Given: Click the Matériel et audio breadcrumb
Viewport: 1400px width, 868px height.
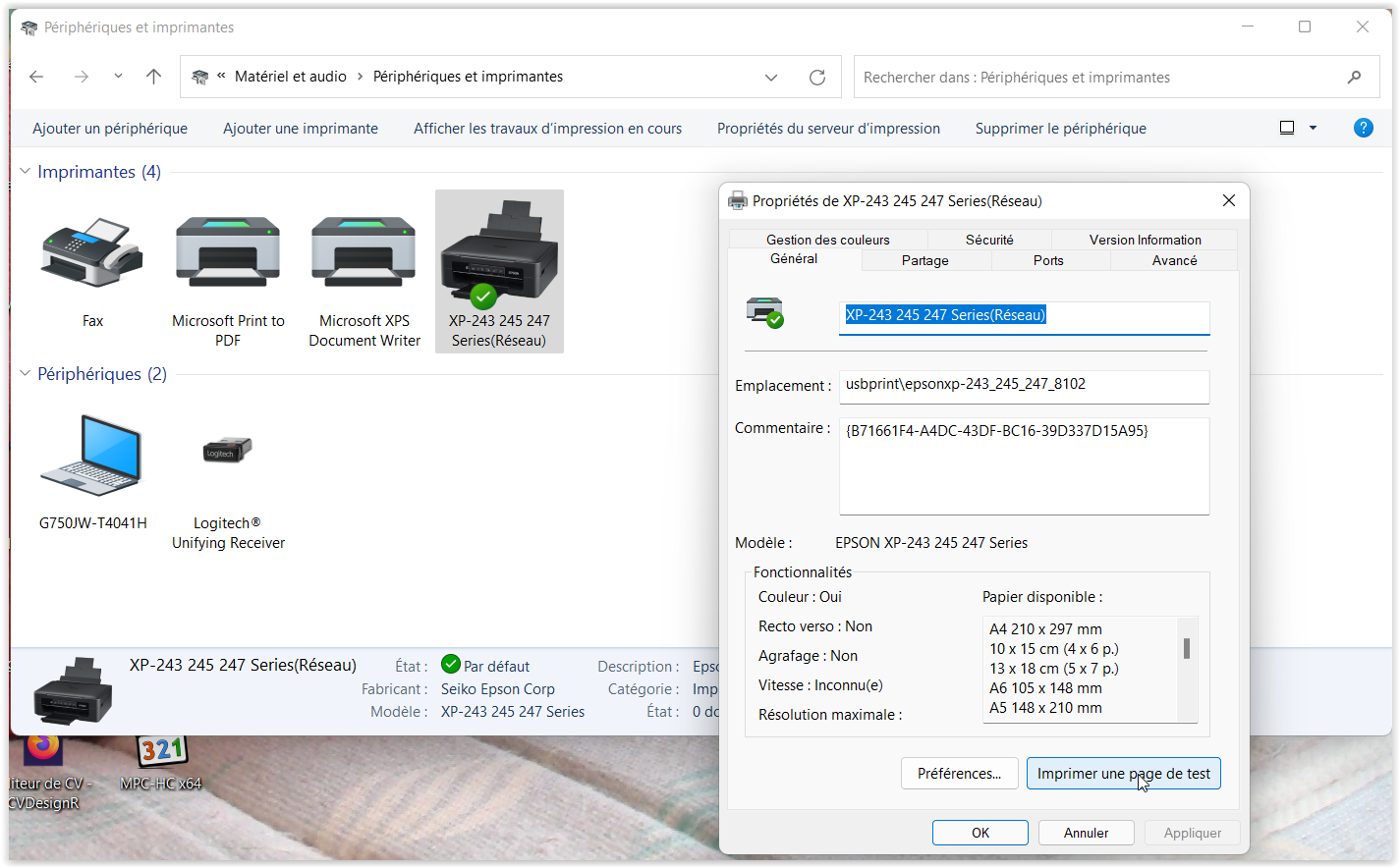Looking at the screenshot, I should 290,77.
